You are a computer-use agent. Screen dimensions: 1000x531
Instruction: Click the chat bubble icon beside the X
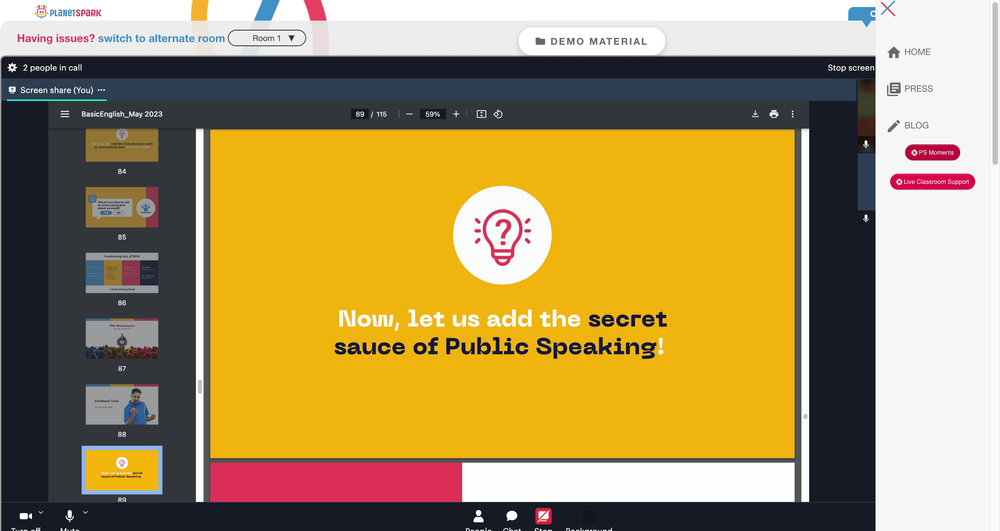coord(862,17)
